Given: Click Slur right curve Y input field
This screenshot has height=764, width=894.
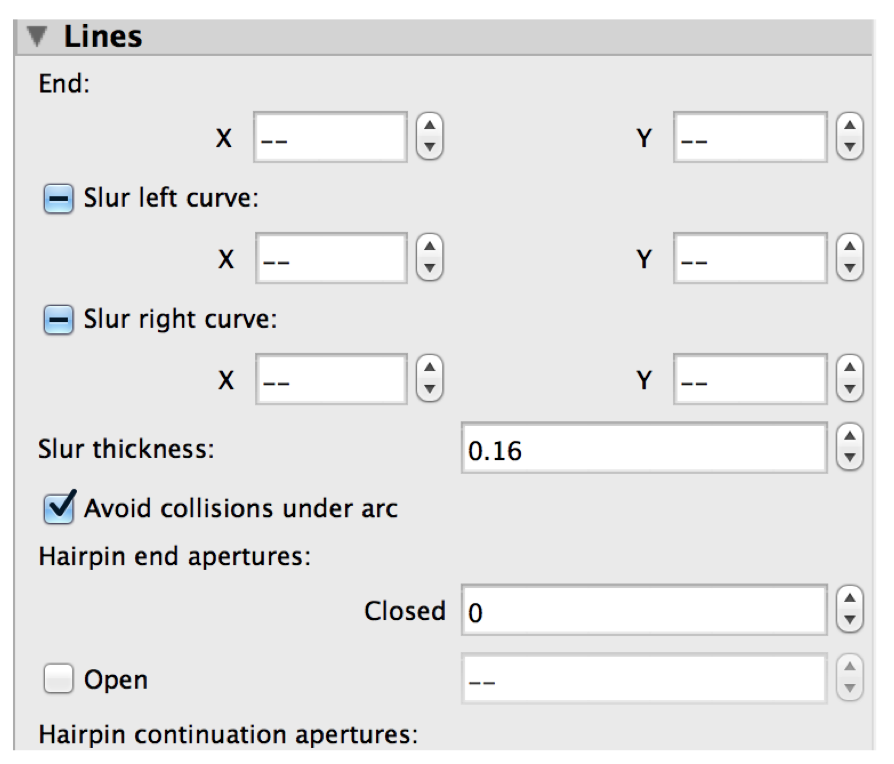Looking at the screenshot, I should click(750, 383).
